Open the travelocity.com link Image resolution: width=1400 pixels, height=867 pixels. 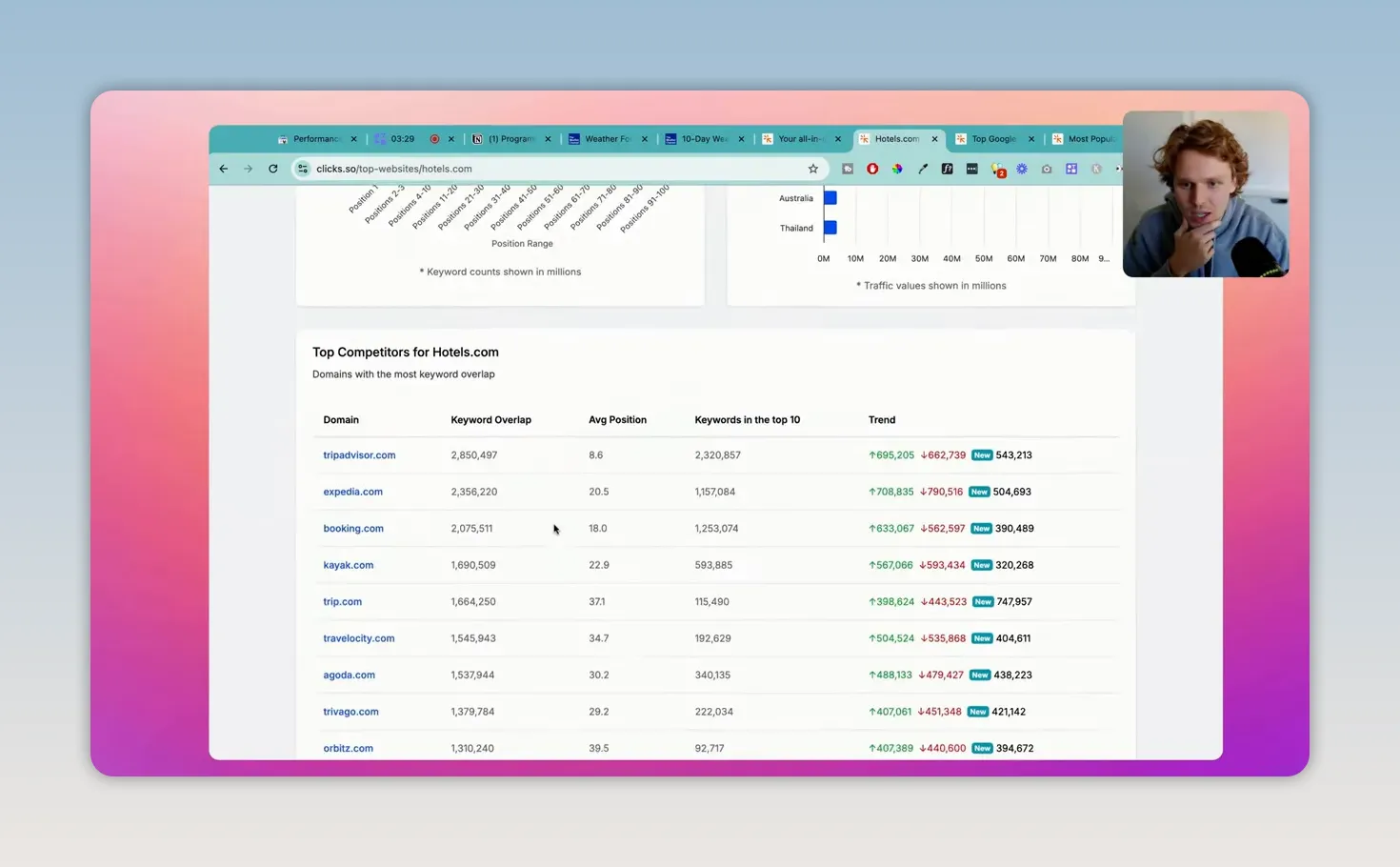(358, 638)
